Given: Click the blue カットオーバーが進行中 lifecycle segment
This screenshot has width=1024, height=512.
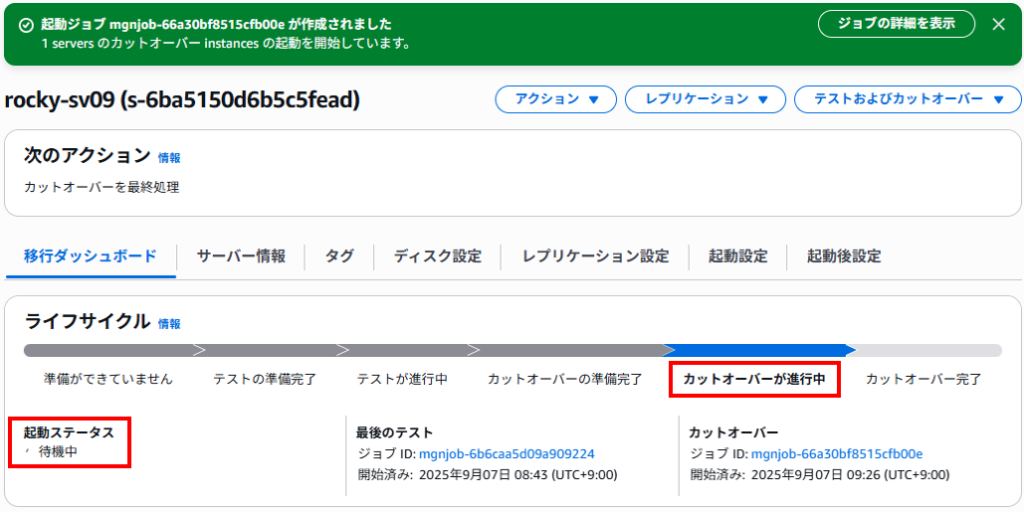Looking at the screenshot, I should pyautogui.click(x=758, y=350).
